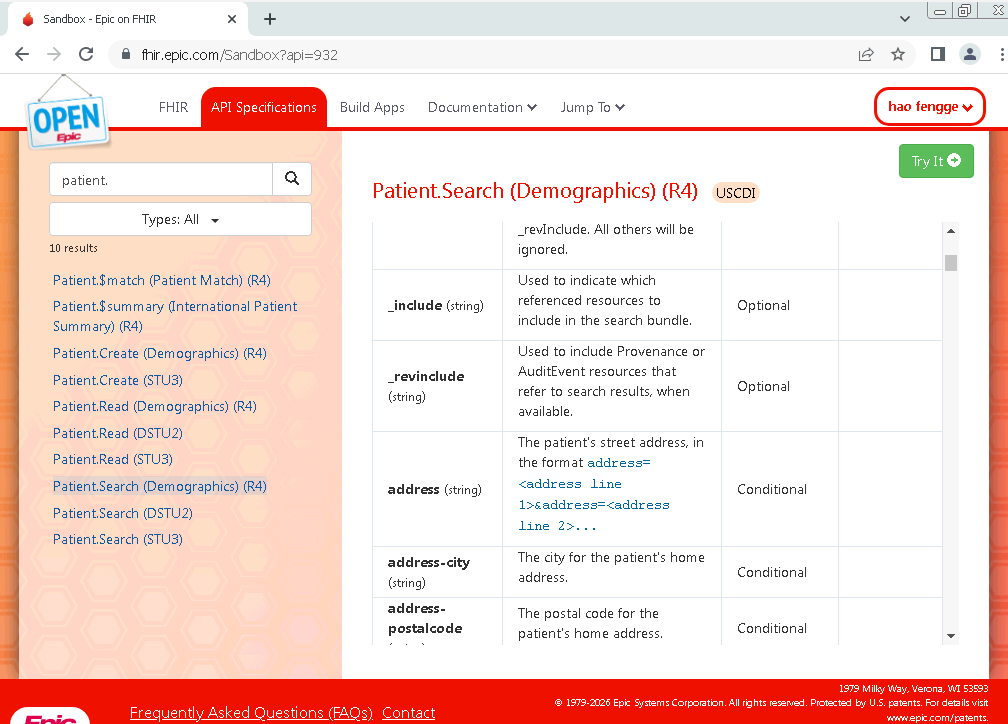
Task: Click the 10 results count text
Action: pos(73,248)
